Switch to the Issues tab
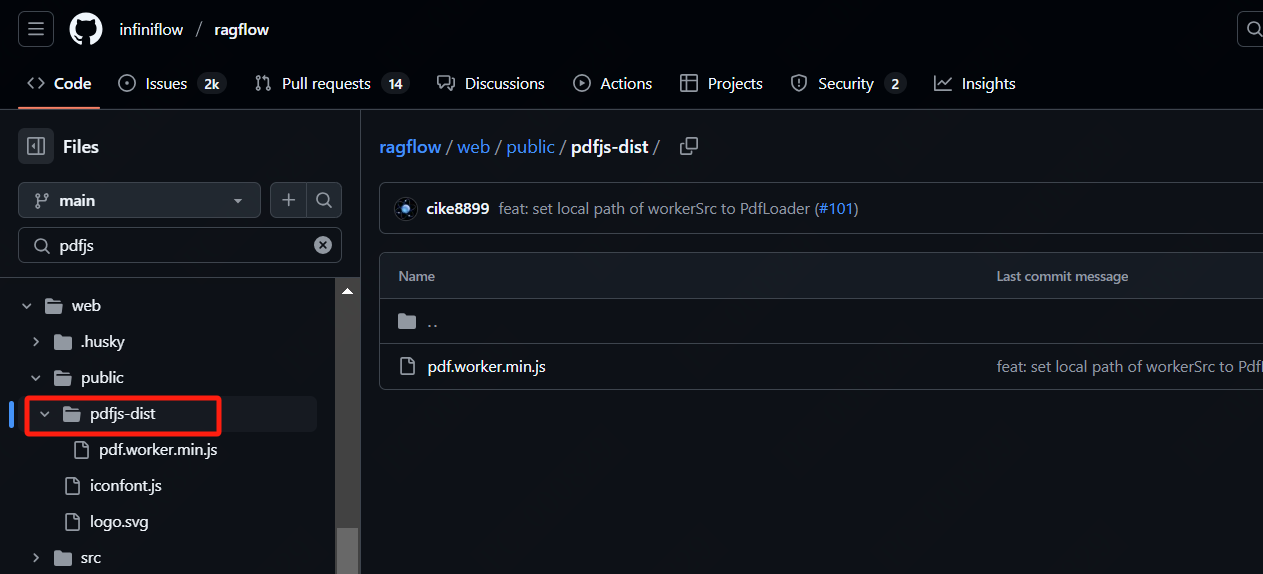 pos(171,84)
